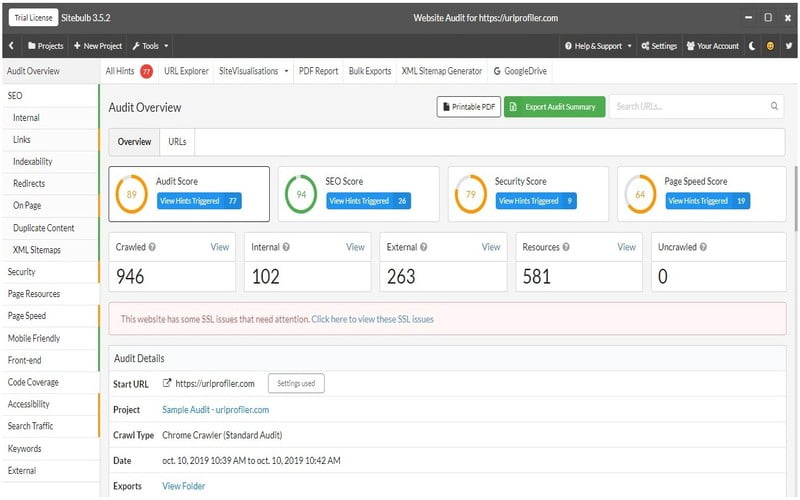The width and height of the screenshot is (800, 500).
Task: Open XML Sitemaps in the sidebar
Action: click(x=50, y=250)
